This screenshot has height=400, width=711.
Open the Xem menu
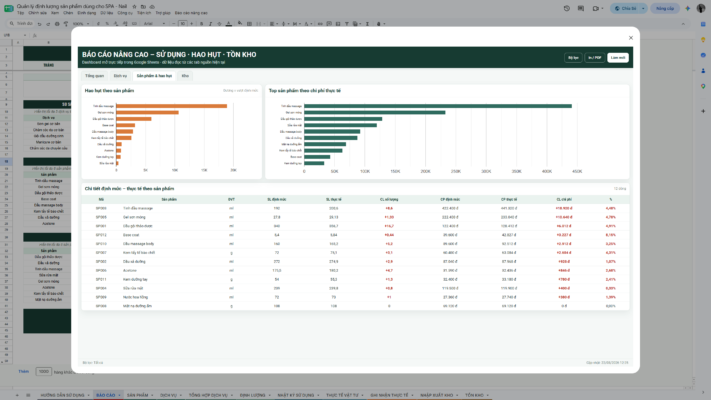55,13
